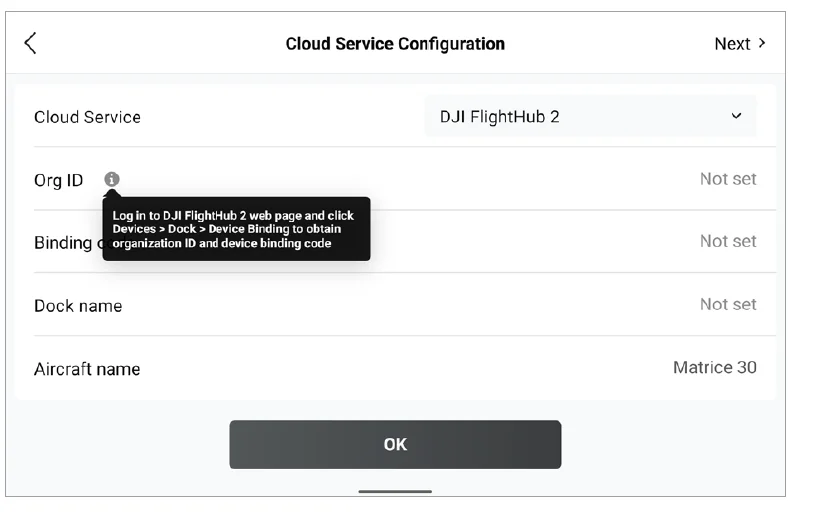This screenshot has height=514, width=813.
Task: Click the Cloud Service Configuration title
Action: (x=395, y=44)
